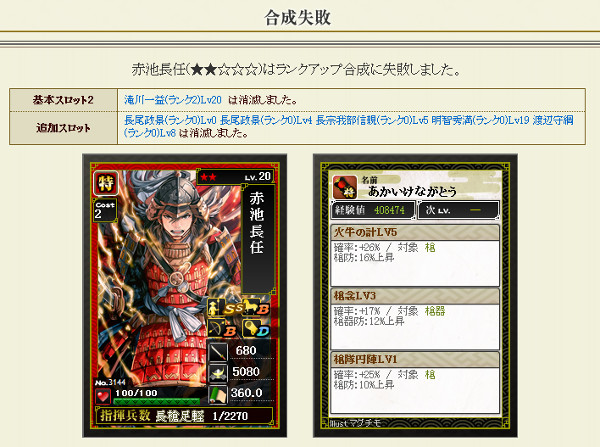
Task: Click the siege weapon D aptitude icon
Action: 256,328
